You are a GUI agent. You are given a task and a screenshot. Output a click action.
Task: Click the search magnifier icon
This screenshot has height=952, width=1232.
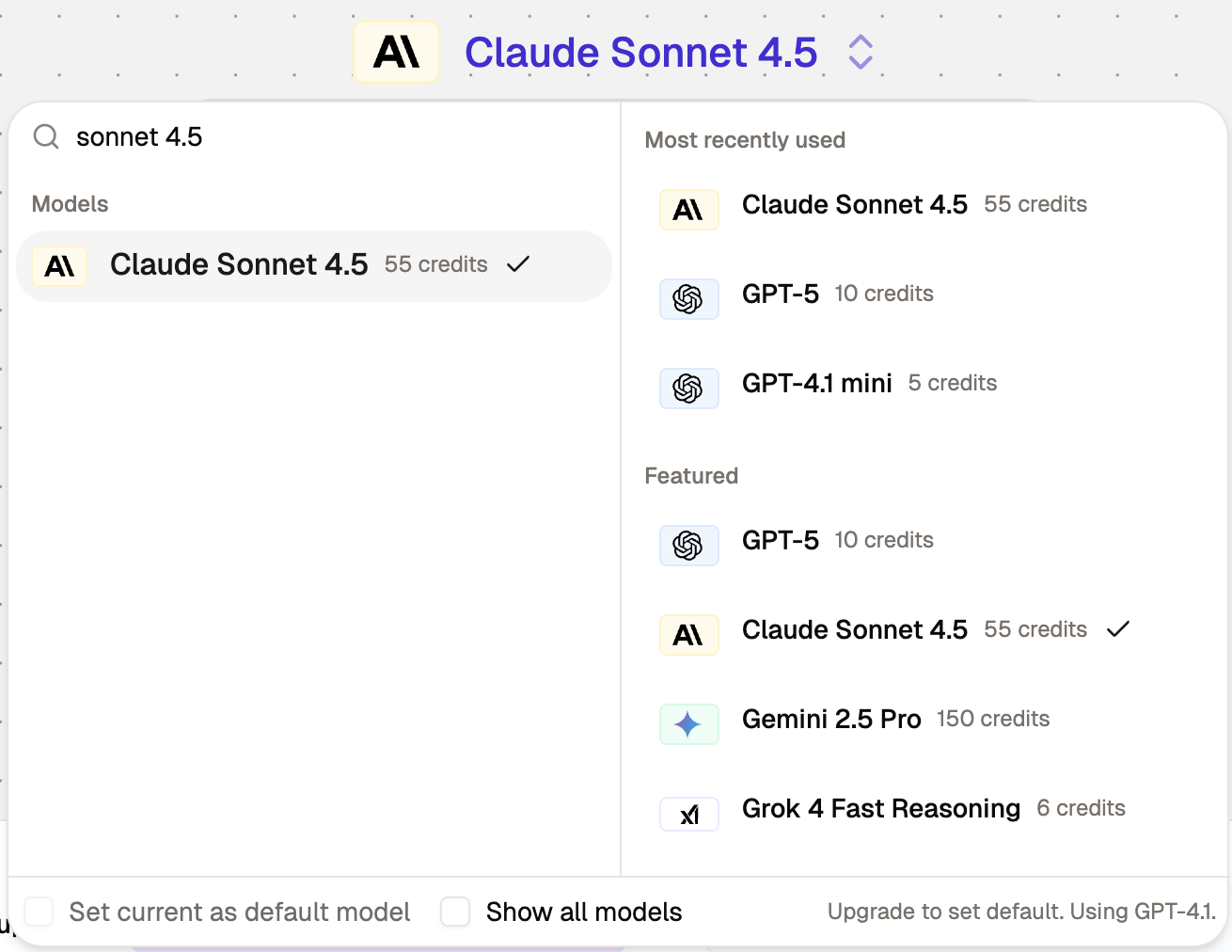45,136
